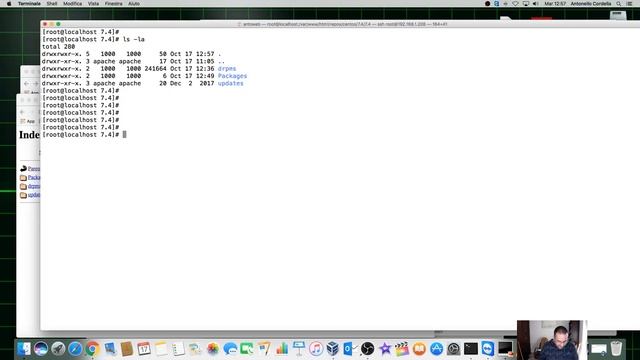This screenshot has height=360, width=640.
Task: Open Packages folder link in browser window
Action: click(x=34, y=178)
